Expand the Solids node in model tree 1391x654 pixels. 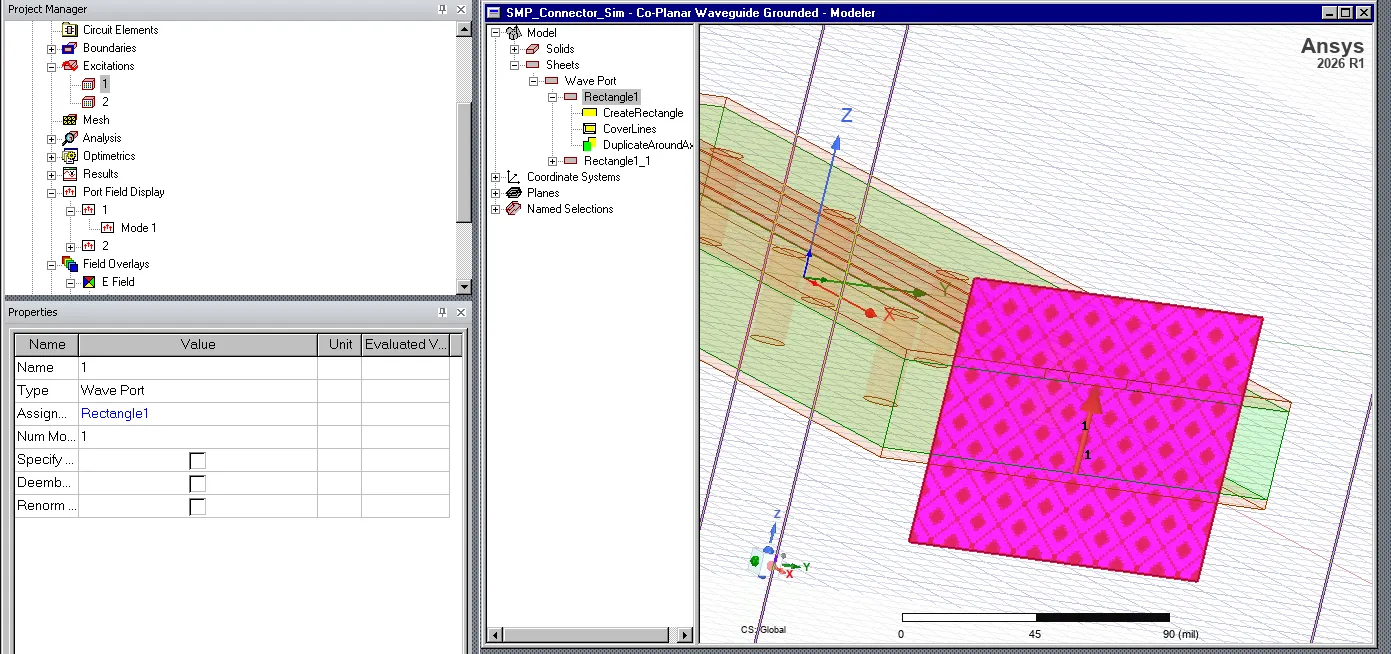tap(515, 49)
